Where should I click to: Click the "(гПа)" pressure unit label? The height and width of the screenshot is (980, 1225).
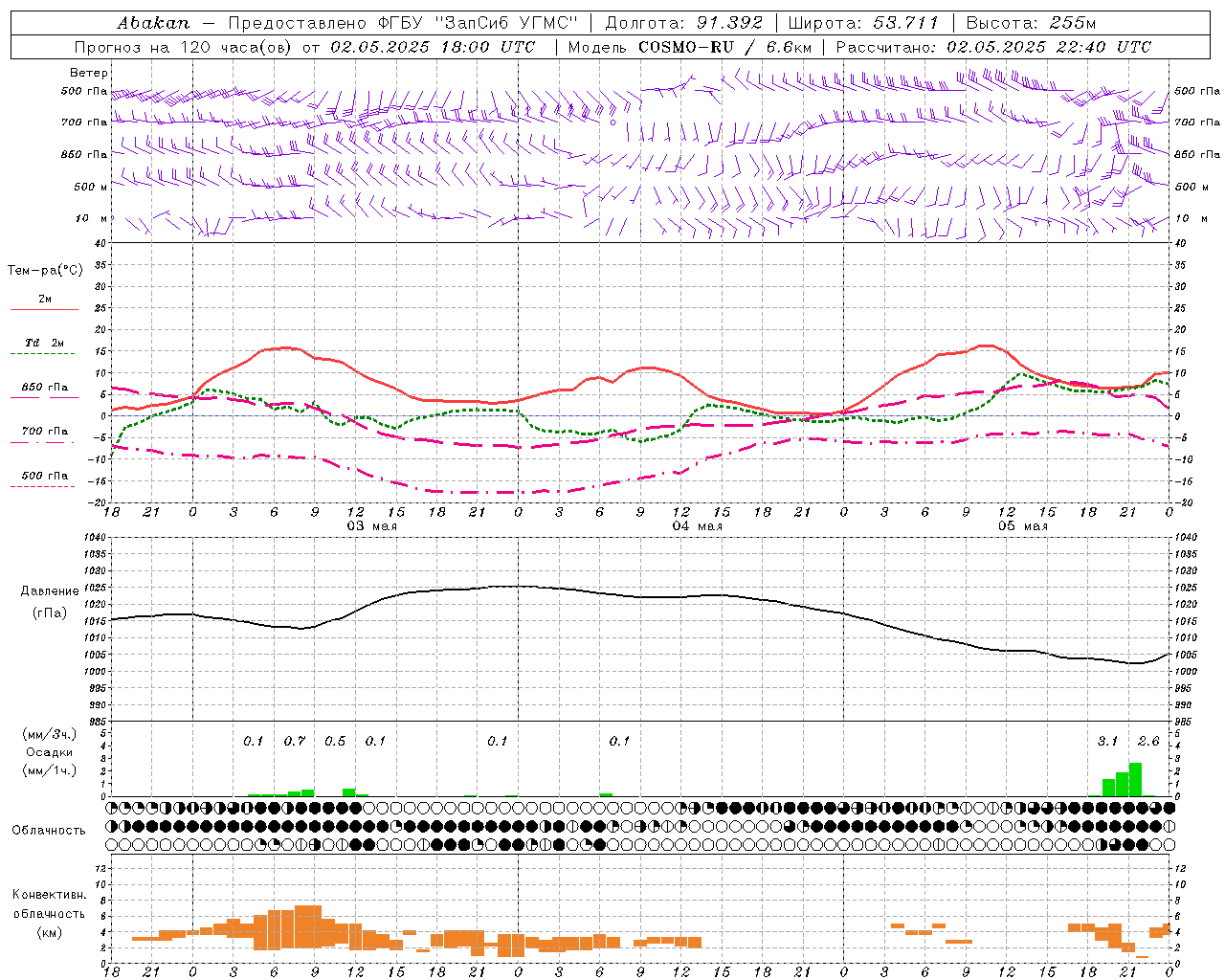pyautogui.click(x=50, y=612)
